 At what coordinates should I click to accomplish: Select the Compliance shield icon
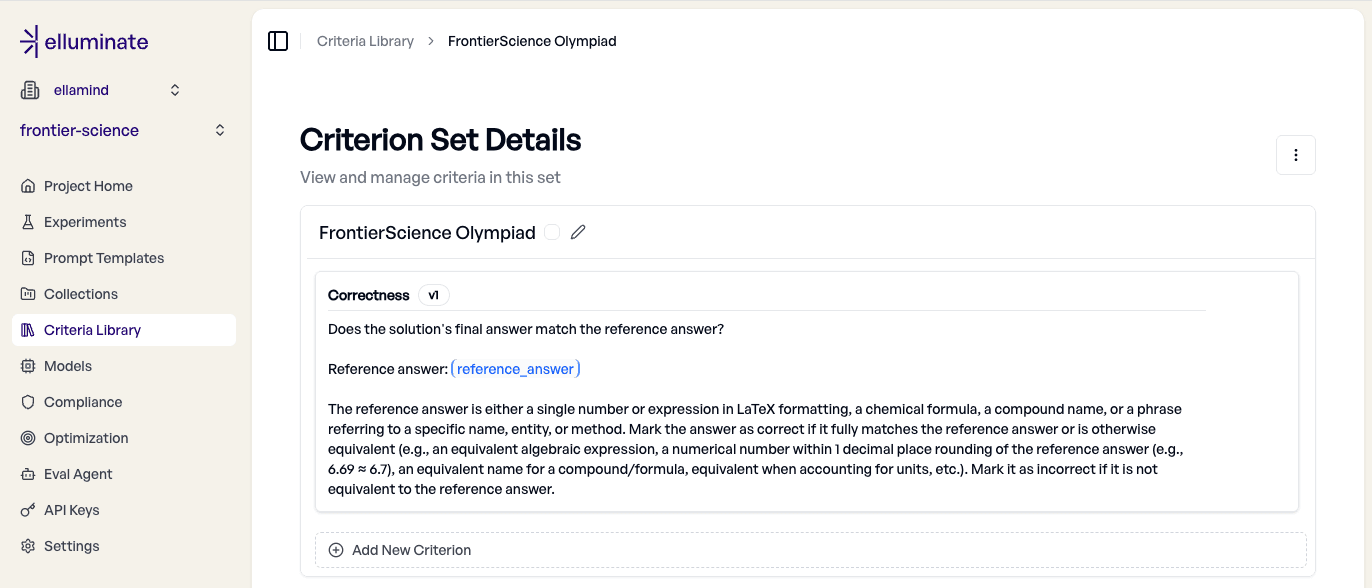tap(29, 401)
